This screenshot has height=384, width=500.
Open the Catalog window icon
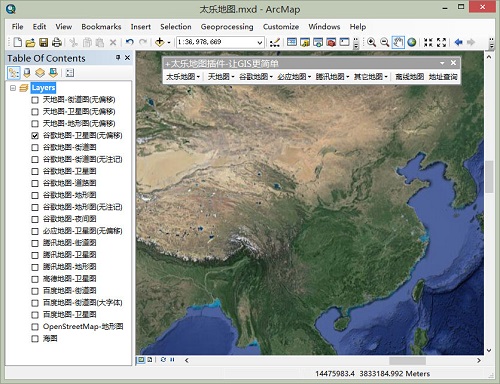tap(305, 42)
